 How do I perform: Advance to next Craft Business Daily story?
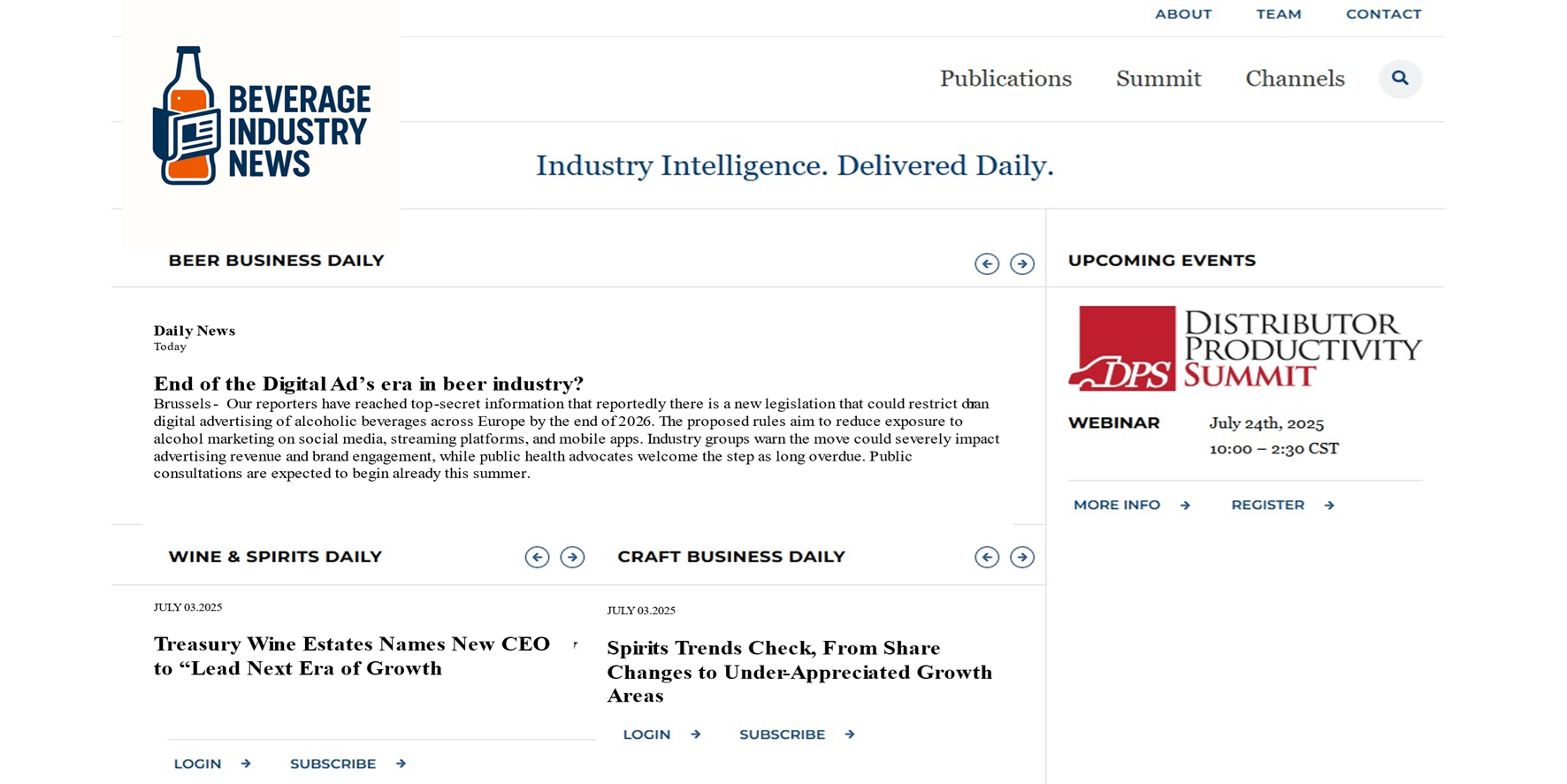tap(1022, 558)
